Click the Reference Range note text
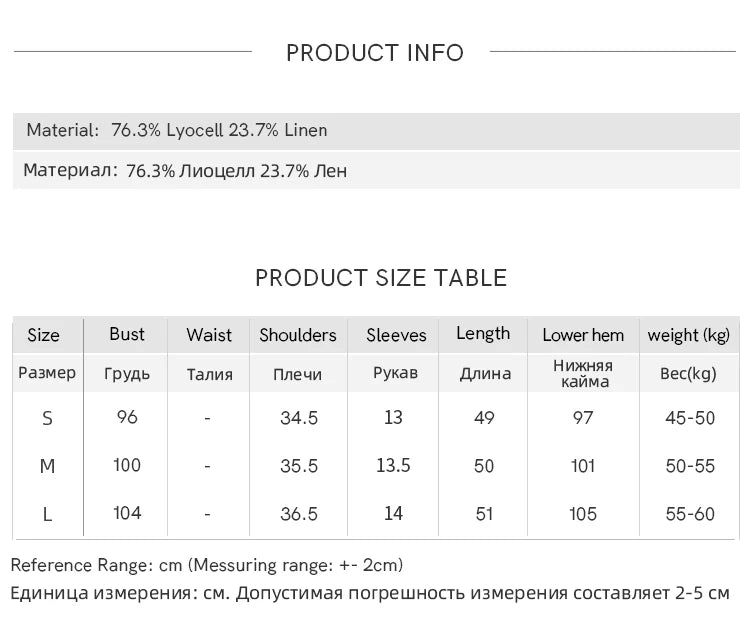Image resolution: width=750 pixels, height=630 pixels. (207, 565)
